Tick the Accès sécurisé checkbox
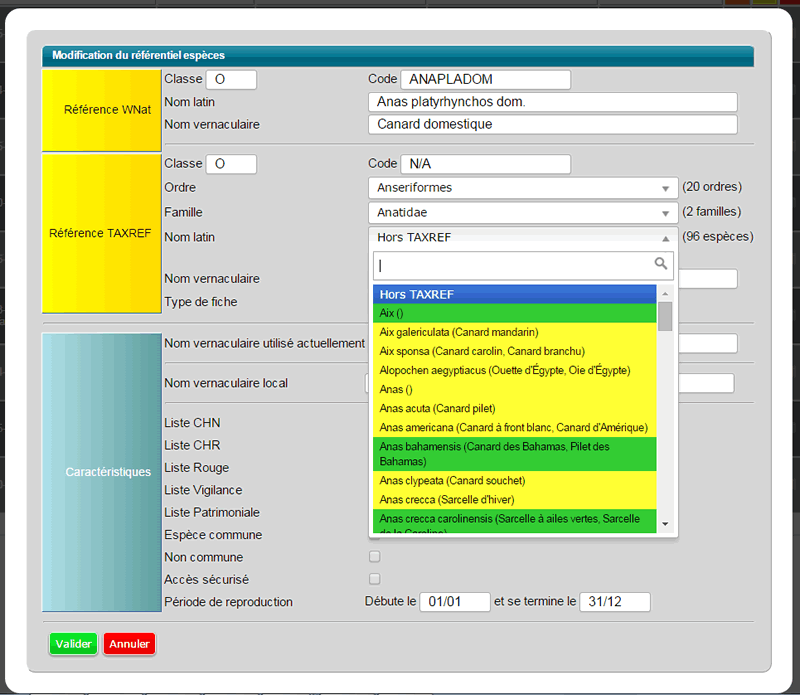The image size is (800, 695). (x=374, y=579)
